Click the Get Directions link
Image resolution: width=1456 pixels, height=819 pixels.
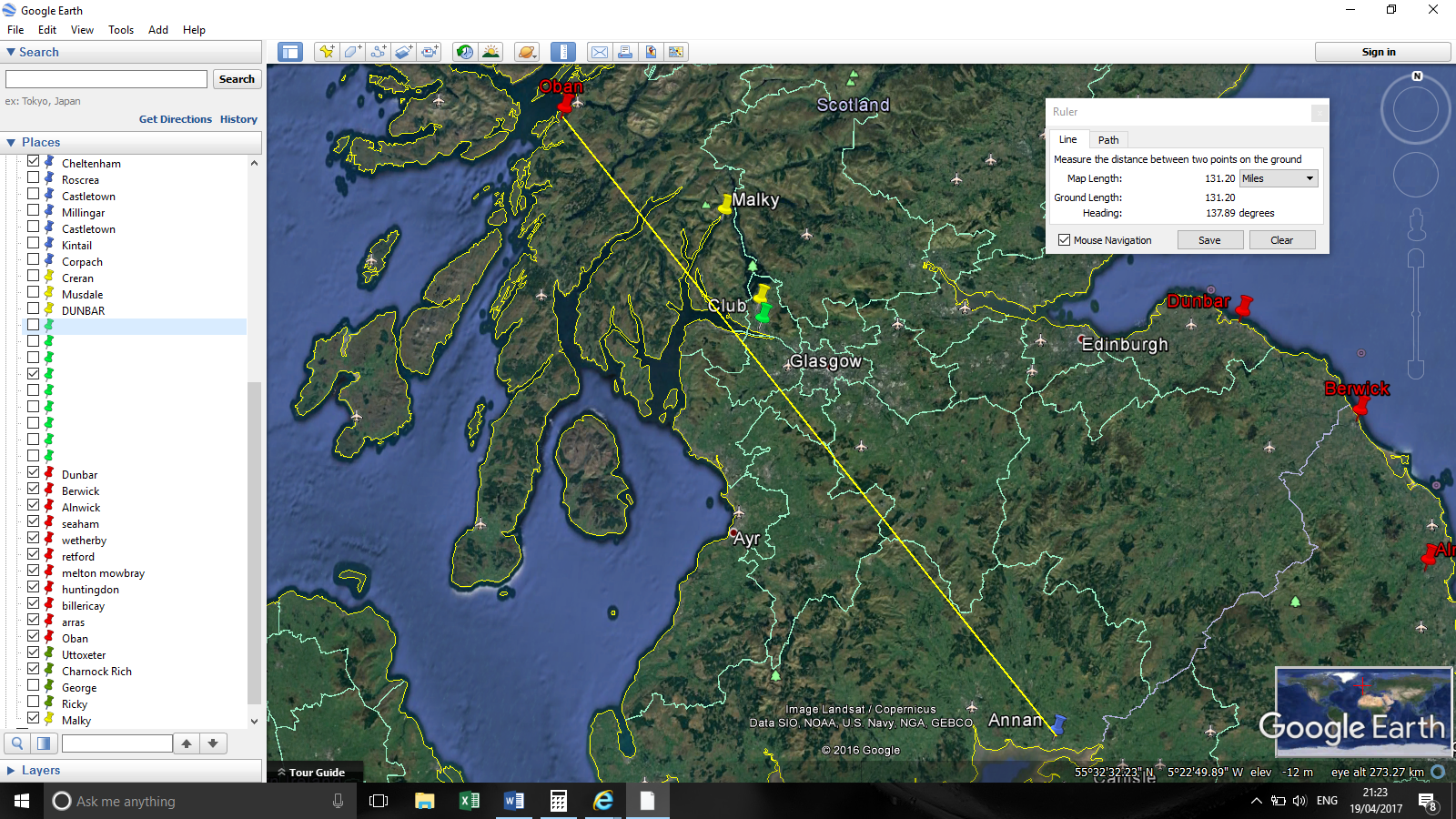[176, 119]
